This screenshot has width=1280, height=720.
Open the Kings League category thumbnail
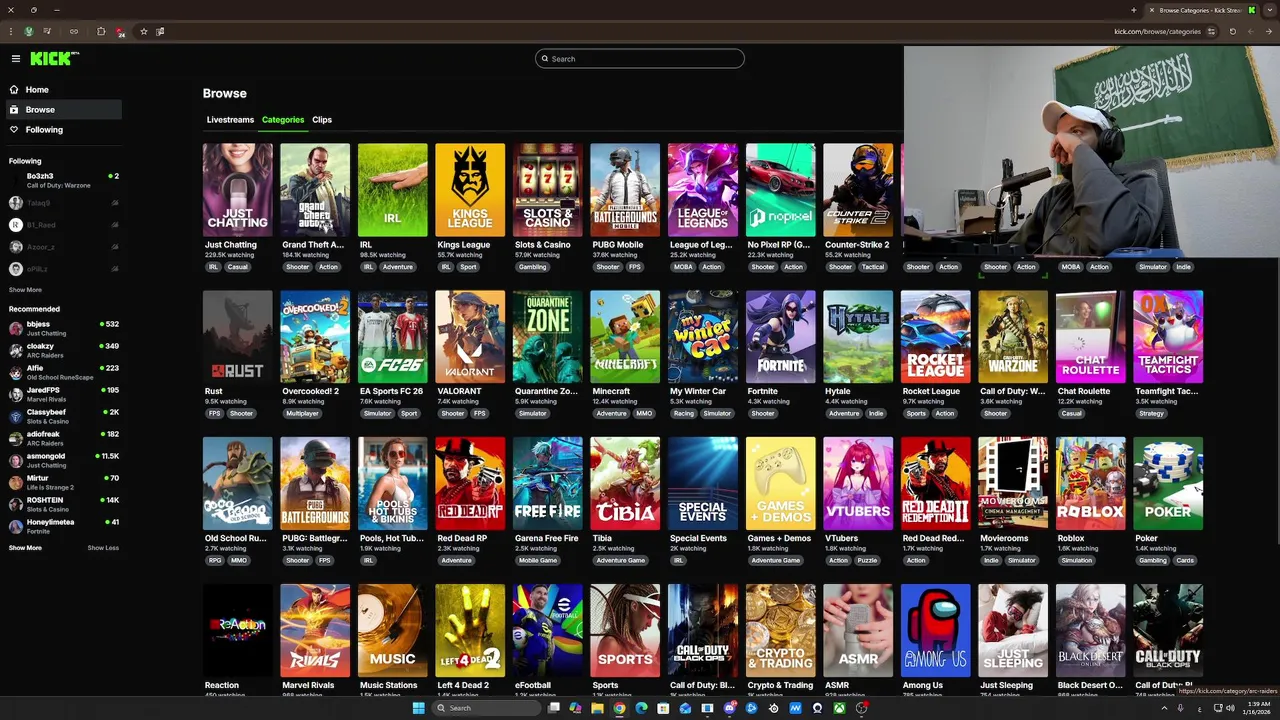(470, 190)
